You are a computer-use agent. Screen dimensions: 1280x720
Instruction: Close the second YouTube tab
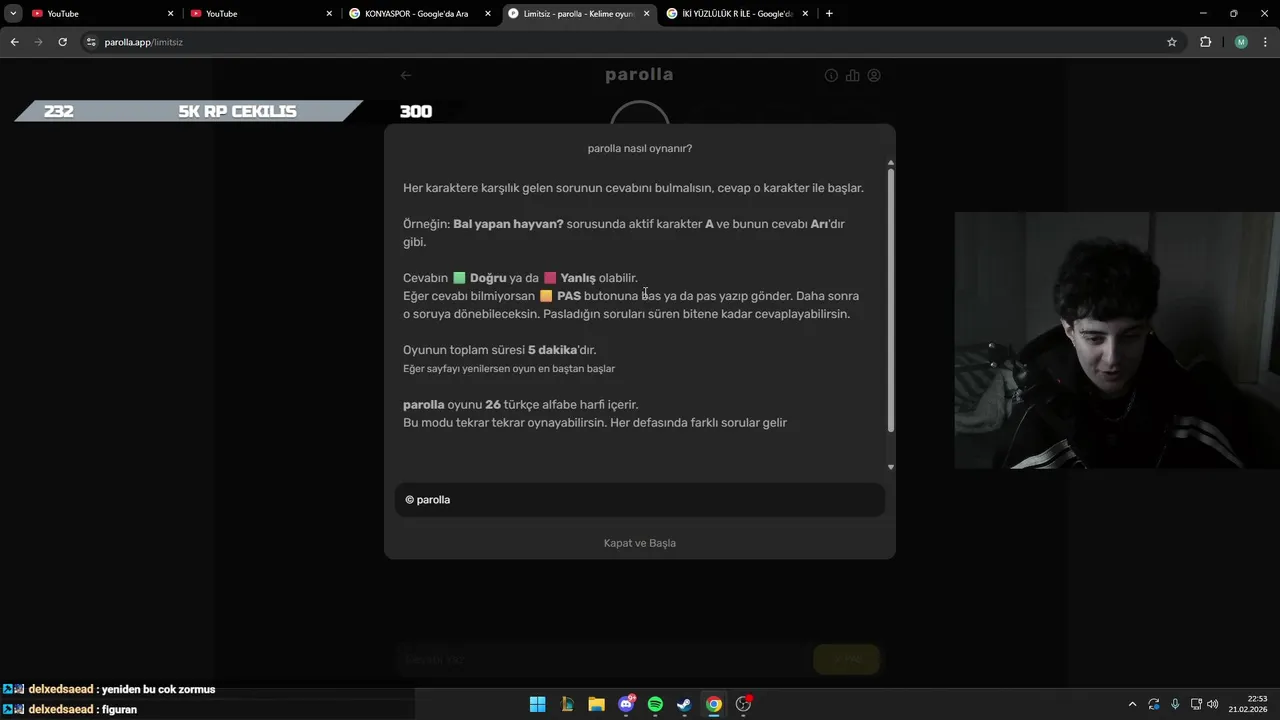click(329, 14)
